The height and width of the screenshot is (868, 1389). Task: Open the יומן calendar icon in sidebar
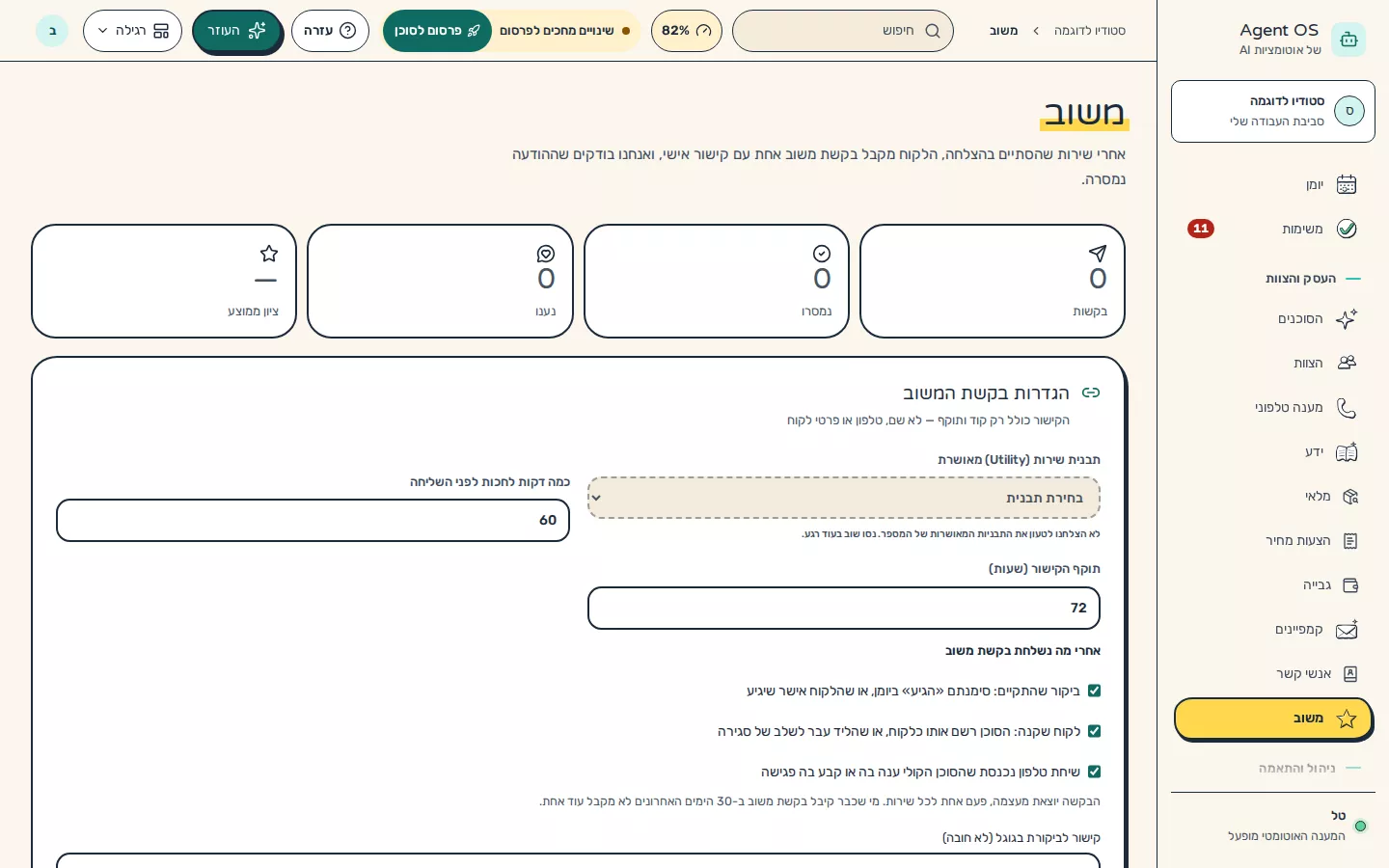coord(1347,184)
